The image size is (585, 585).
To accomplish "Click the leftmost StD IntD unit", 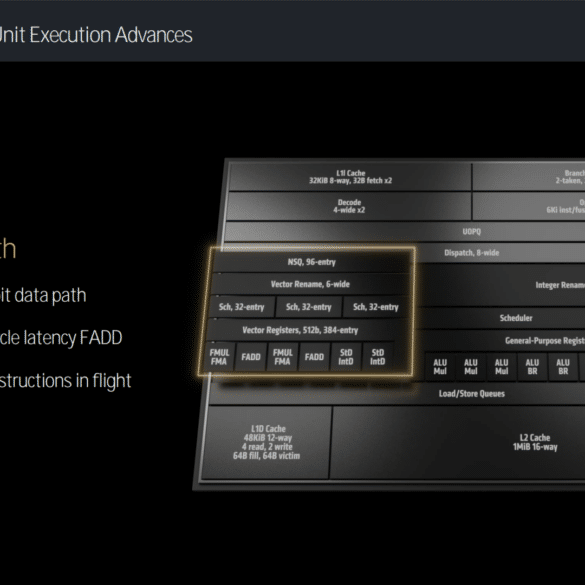I will (x=346, y=357).
